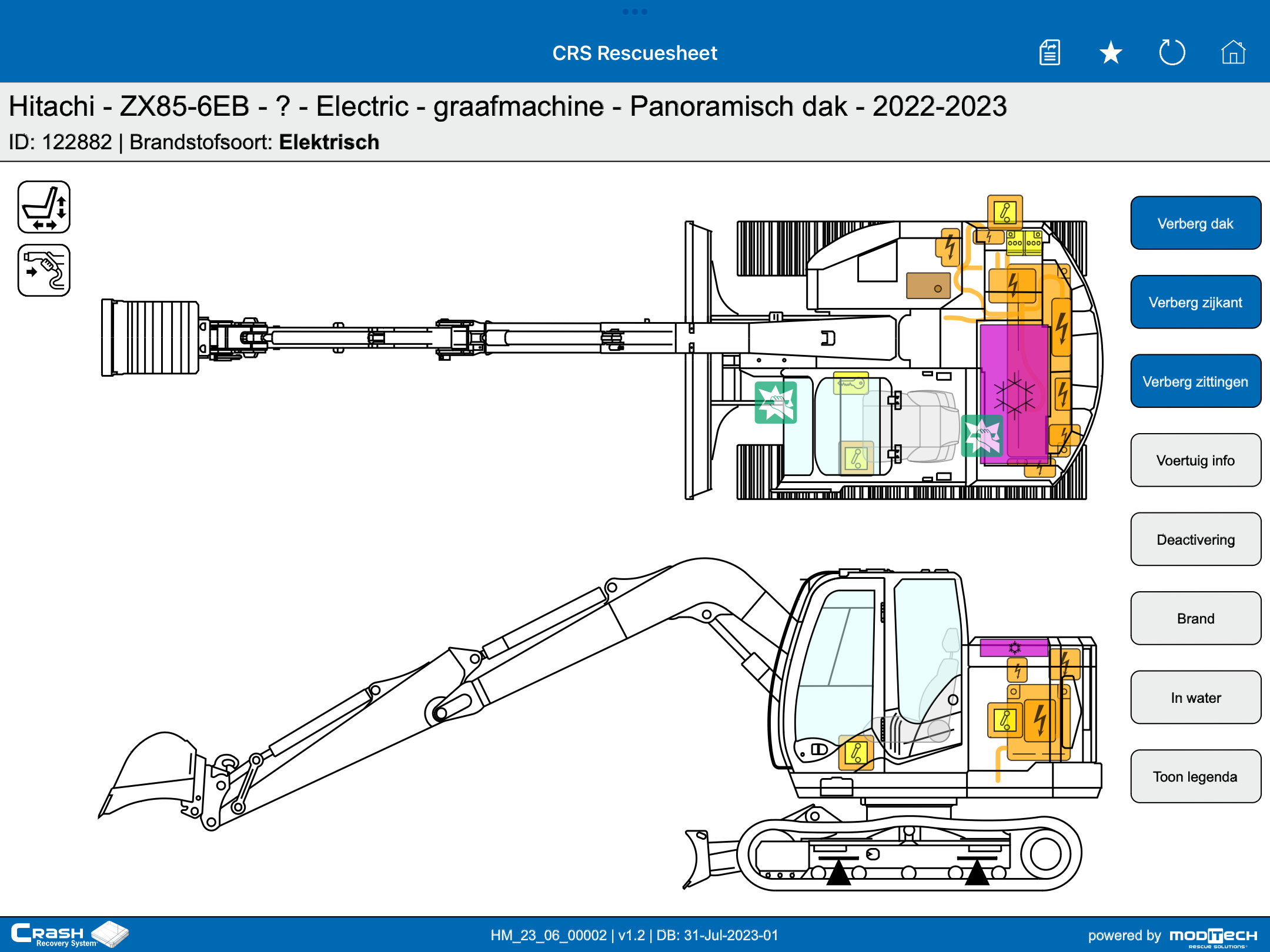The width and height of the screenshot is (1270, 952).
Task: Tap the three-dot handle at top center
Action: (x=634, y=12)
